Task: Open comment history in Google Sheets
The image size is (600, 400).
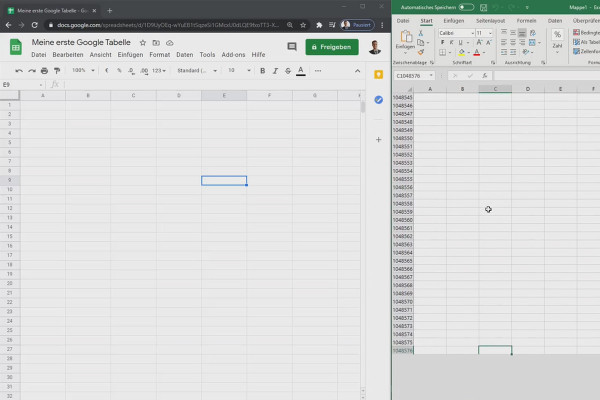Action: (292, 47)
